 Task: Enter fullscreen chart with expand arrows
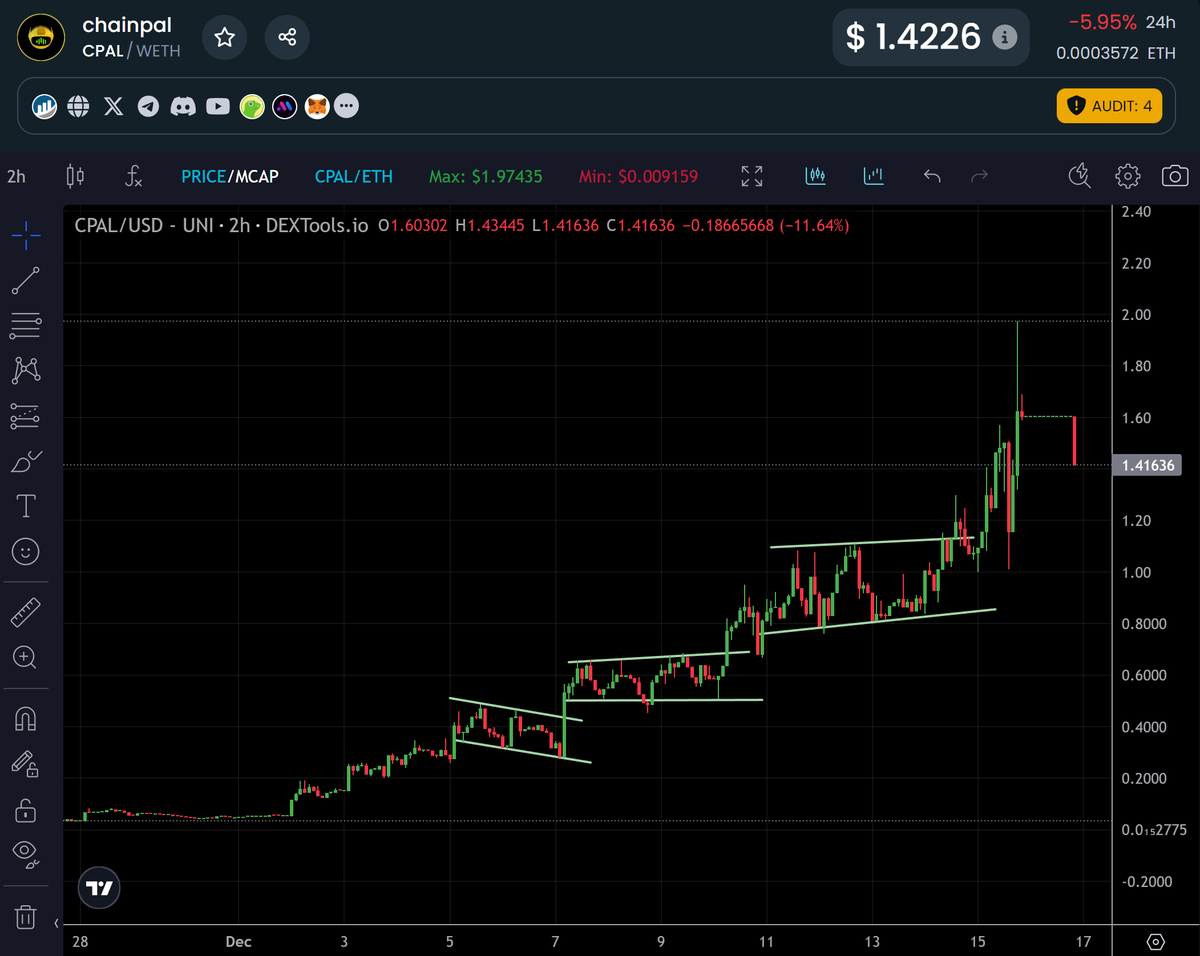[x=752, y=177]
